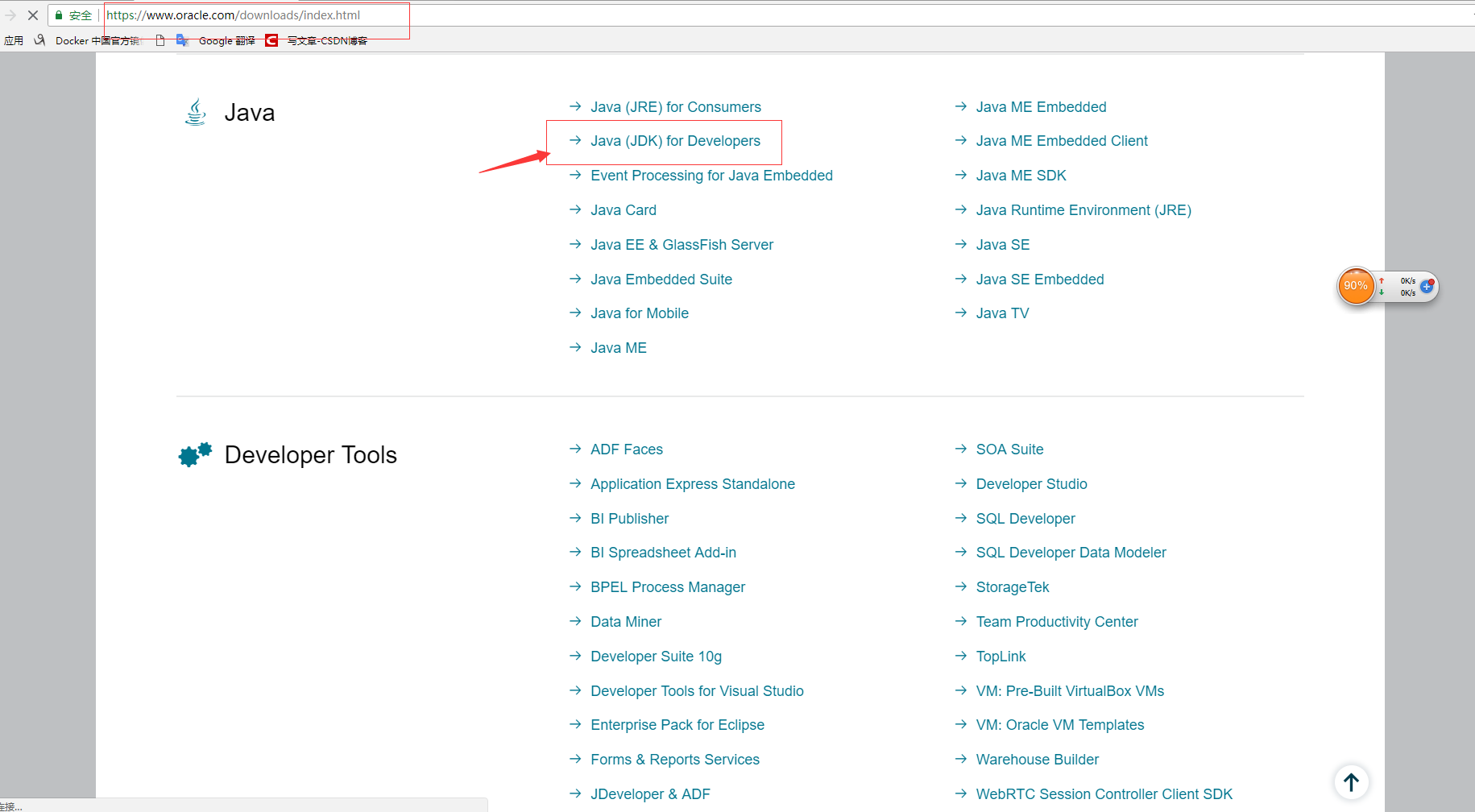Open BPEL Process Manager link
The image size is (1475, 812).
668,587
